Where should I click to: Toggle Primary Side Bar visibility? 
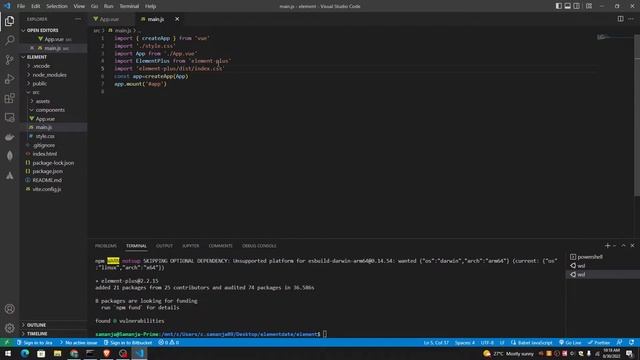(x=558, y=6)
